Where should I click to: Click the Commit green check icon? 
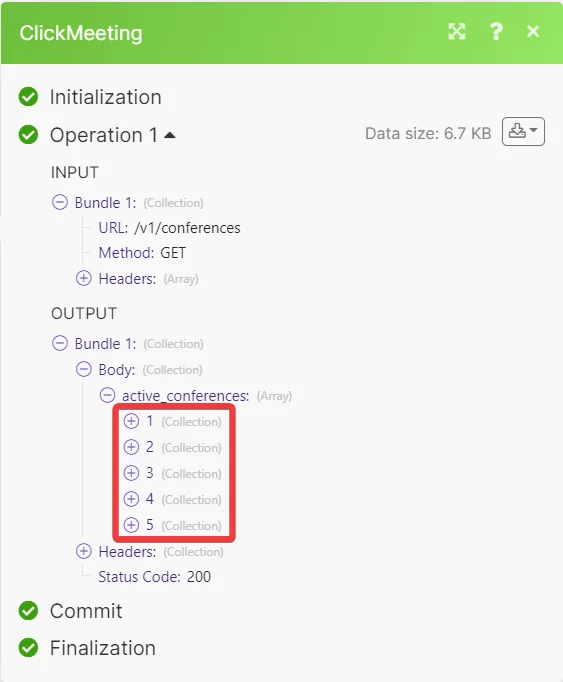pyautogui.click(x=28, y=611)
